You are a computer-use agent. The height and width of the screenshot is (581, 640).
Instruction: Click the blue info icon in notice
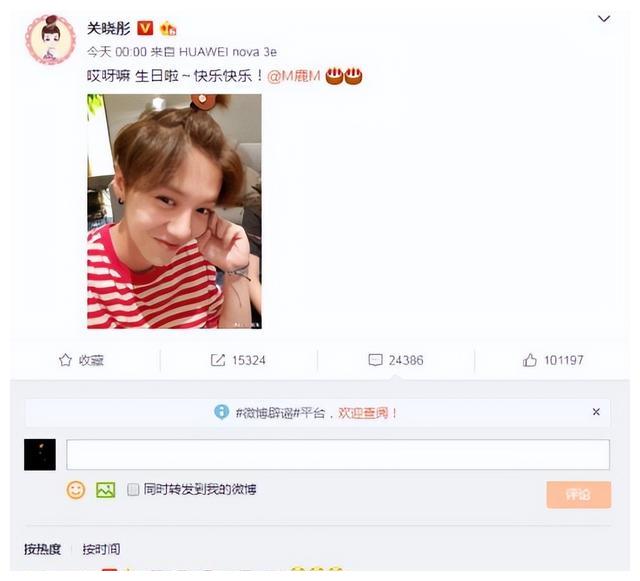point(221,412)
